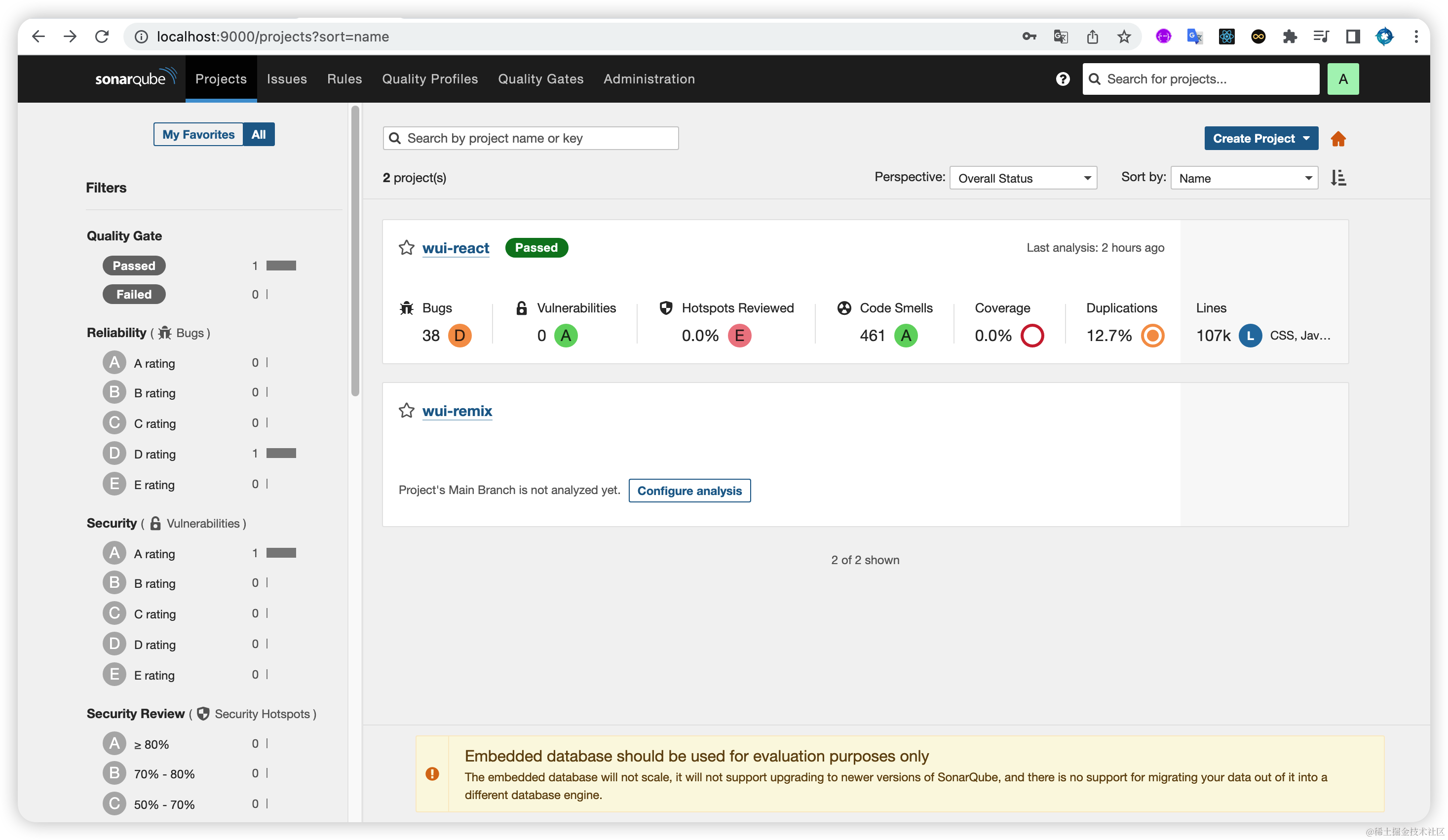Filter by Failed quality gate
Viewport: 1448px width, 840px height.
tap(134, 294)
